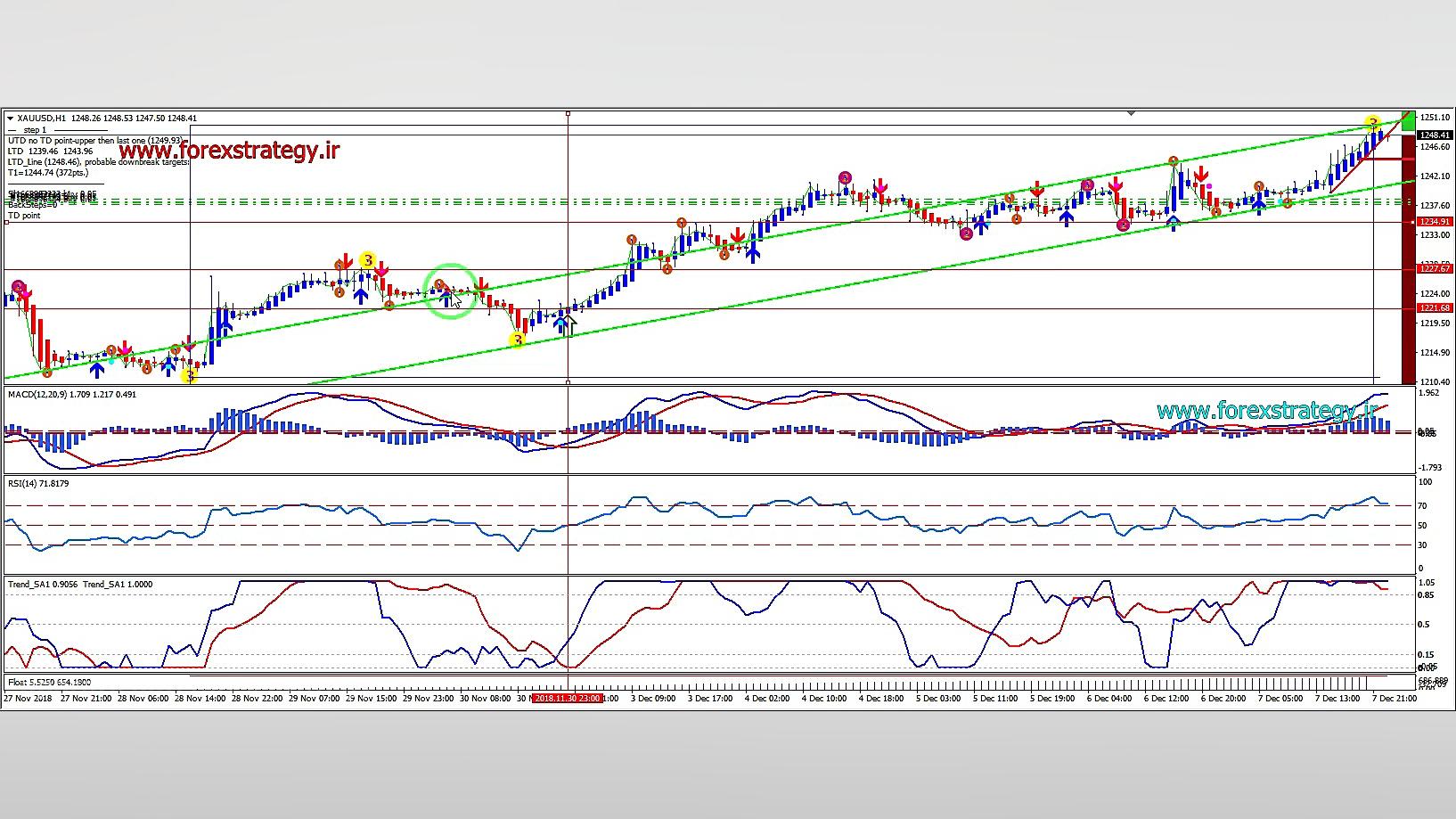Click the red 1234.91 price level tag
The height and width of the screenshot is (819, 1456).
1435,222
